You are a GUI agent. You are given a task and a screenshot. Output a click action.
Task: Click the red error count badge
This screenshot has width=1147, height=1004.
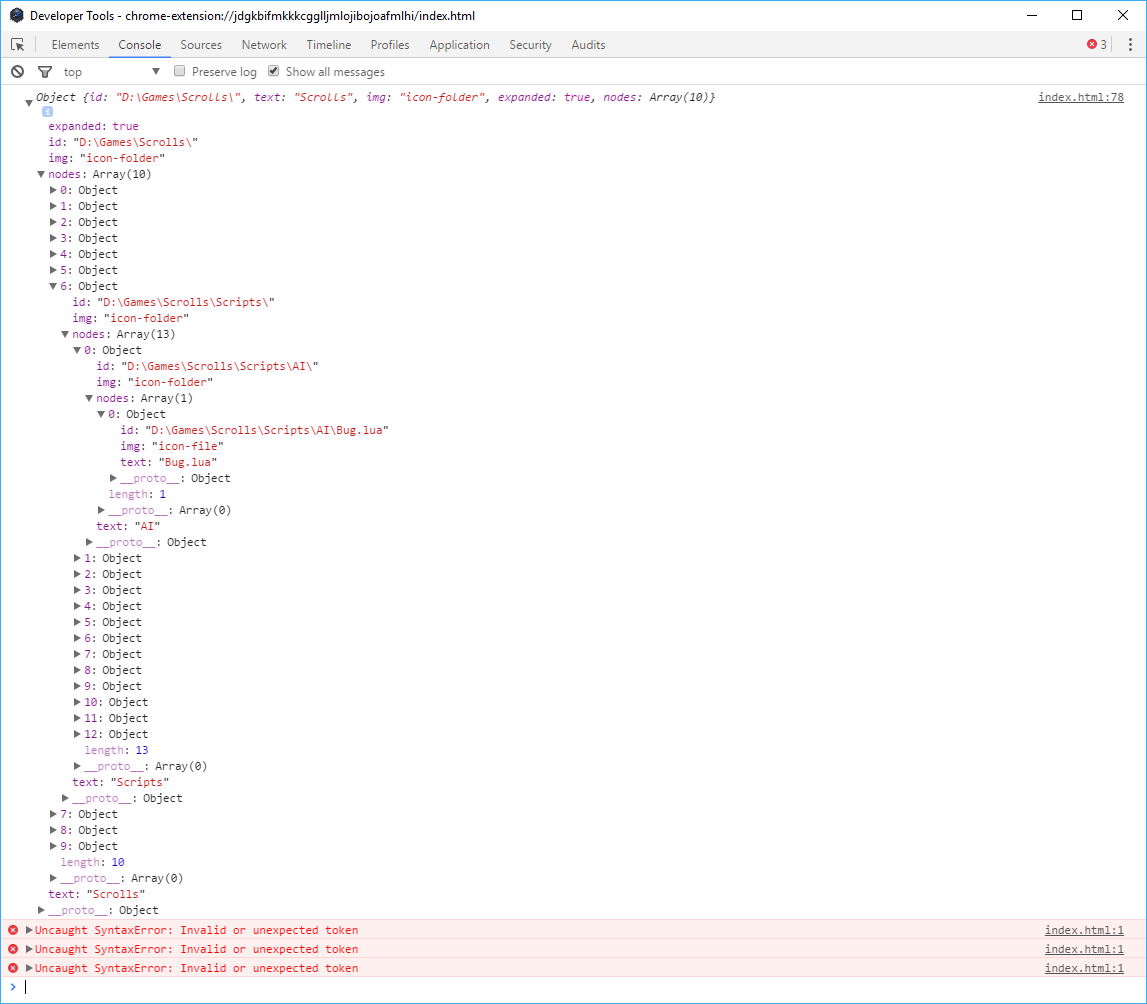coord(1097,45)
